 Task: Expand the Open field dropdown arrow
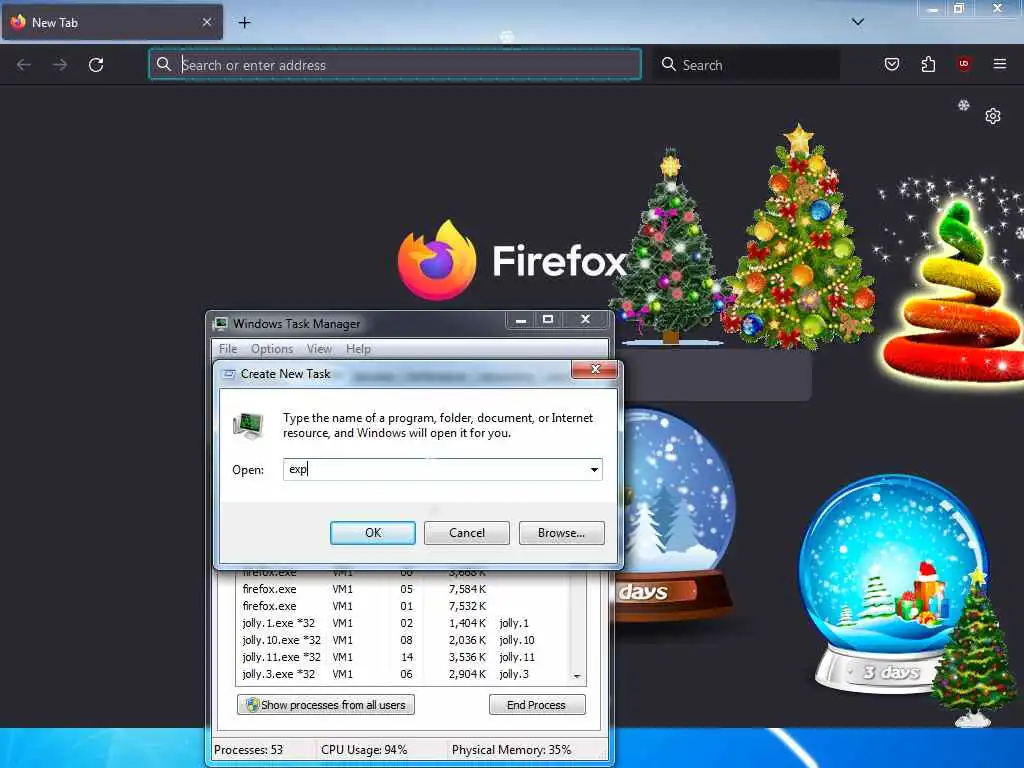click(594, 470)
